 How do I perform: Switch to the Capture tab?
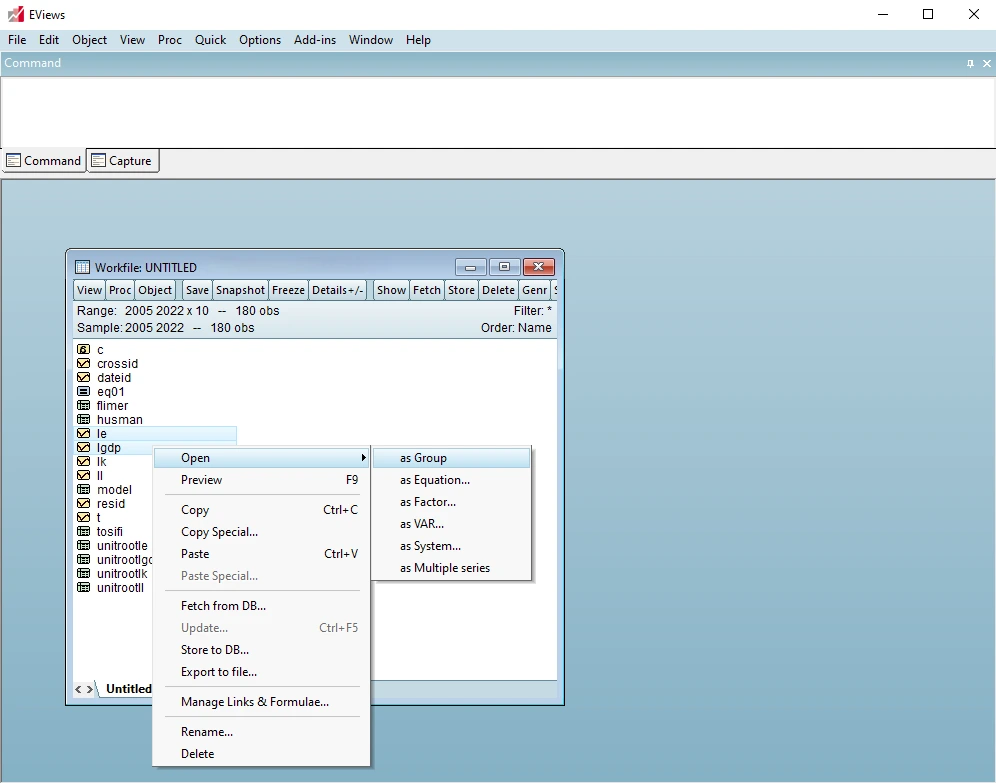pyautogui.click(x=123, y=161)
